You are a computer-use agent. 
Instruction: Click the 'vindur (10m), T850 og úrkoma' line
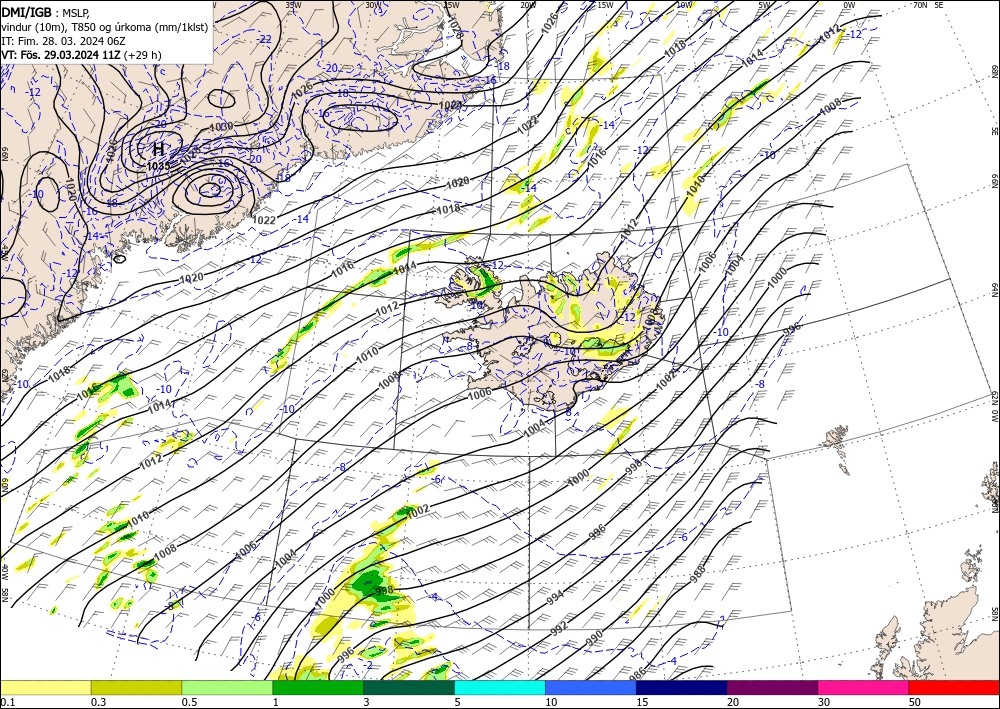click(105, 27)
